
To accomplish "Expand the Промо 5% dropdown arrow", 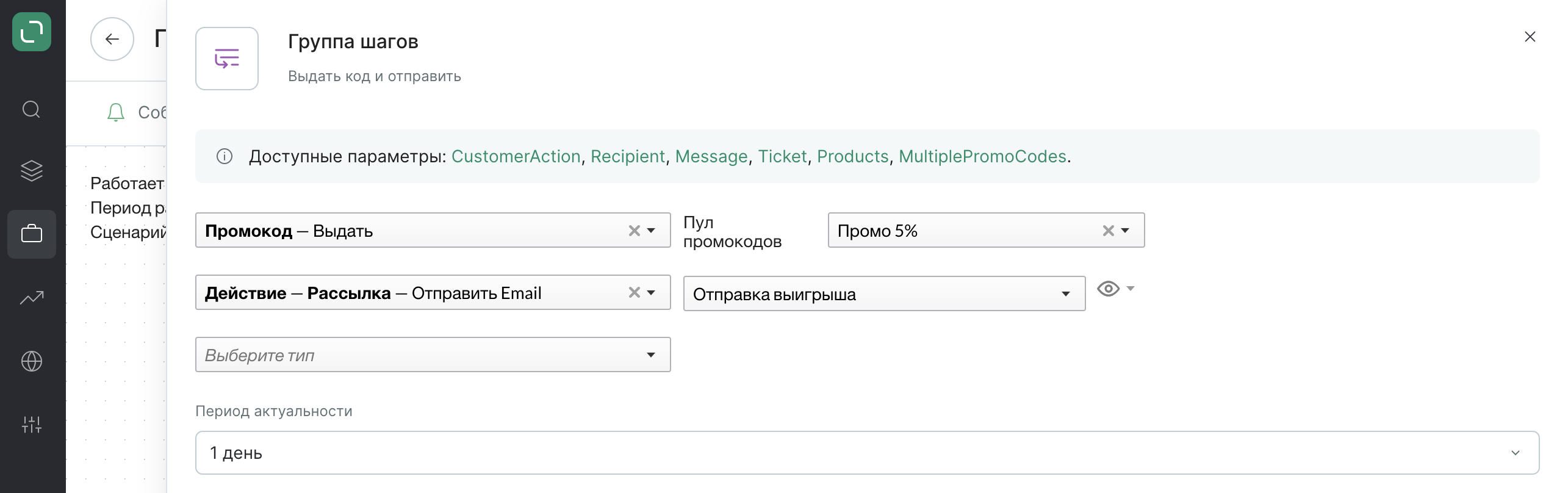I will point(1126,231).
